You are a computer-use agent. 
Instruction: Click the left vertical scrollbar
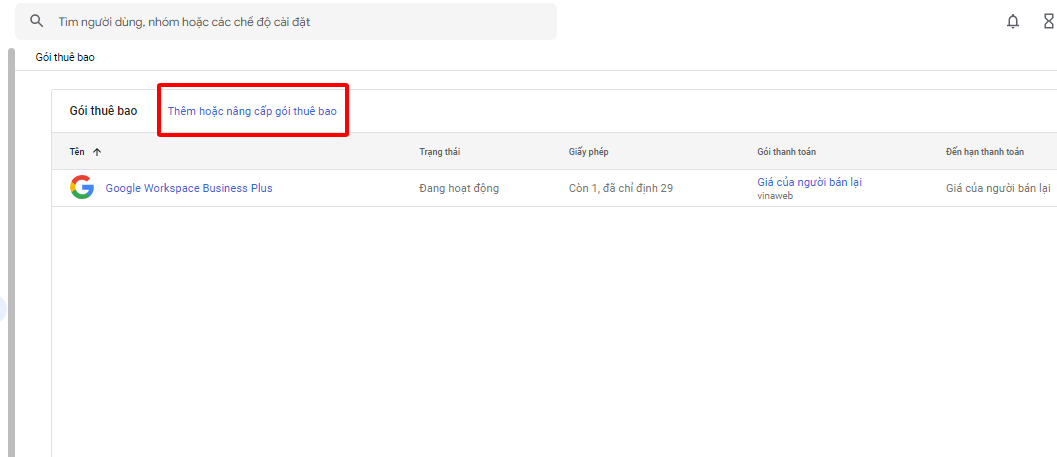tap(11, 250)
